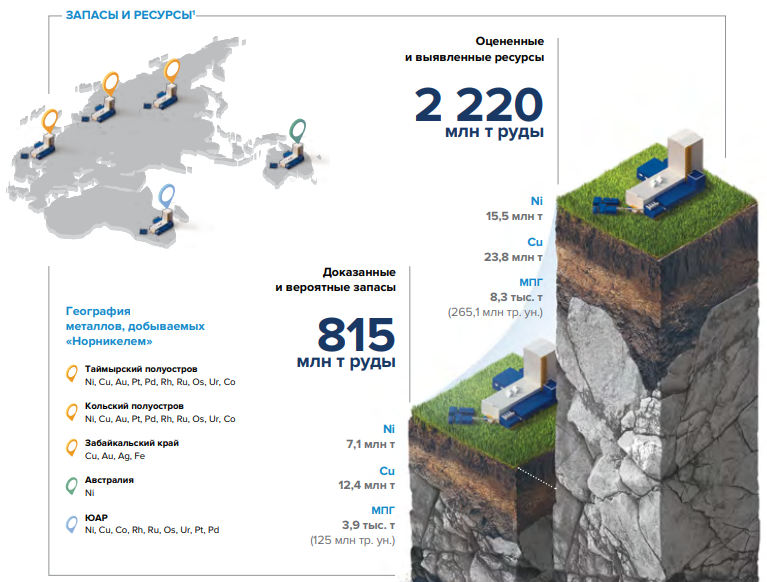This screenshot has width=767, height=582.
Task: Click the middle orange map marker on the map
Action: pos(111,84)
